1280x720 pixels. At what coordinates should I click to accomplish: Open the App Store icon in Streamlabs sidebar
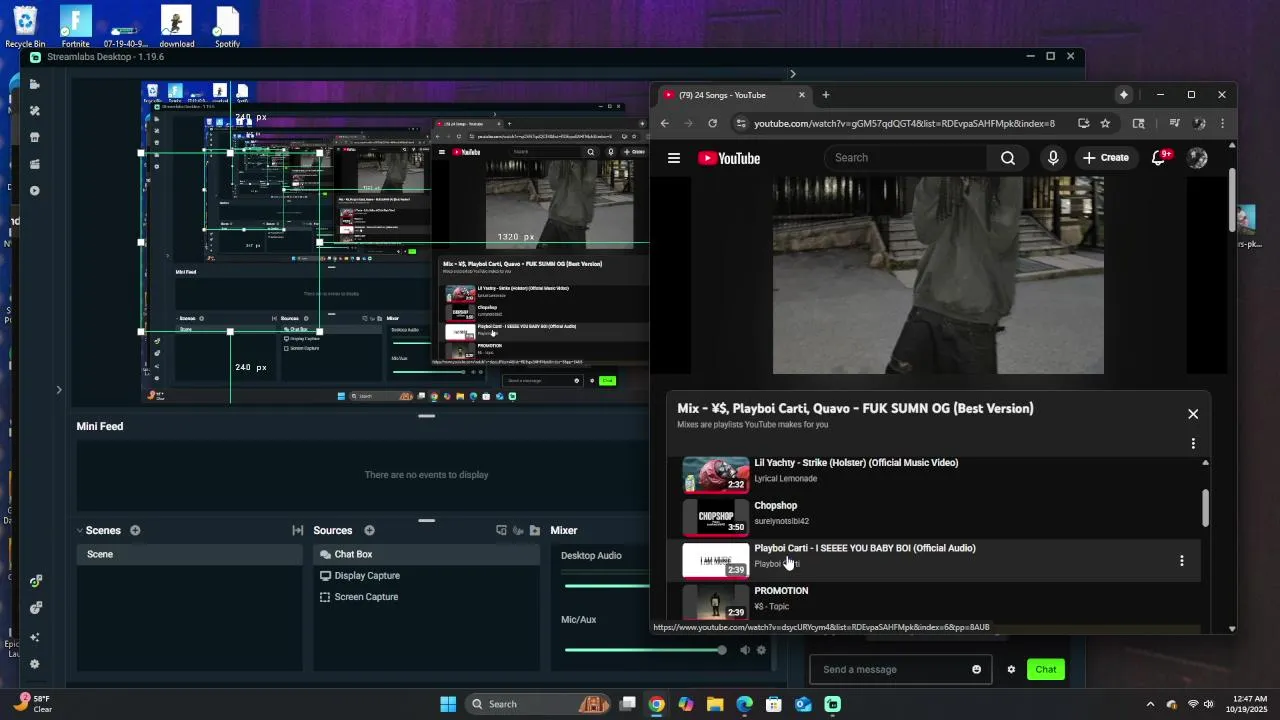(x=35, y=137)
